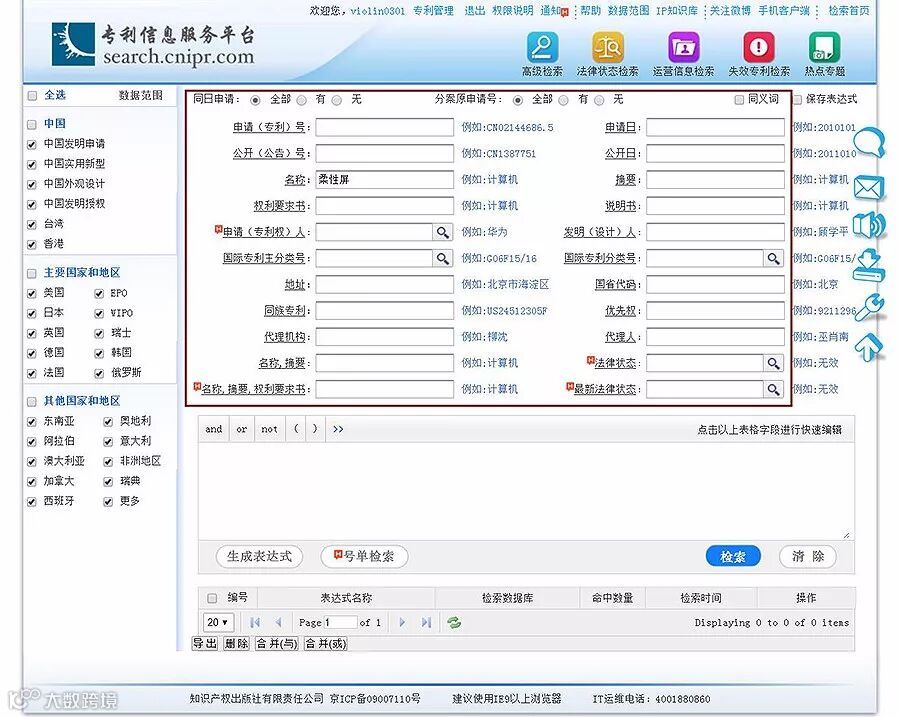Viewport: 900px width, 717px height.
Task: Open 关注微博 top link
Action: click(x=730, y=10)
